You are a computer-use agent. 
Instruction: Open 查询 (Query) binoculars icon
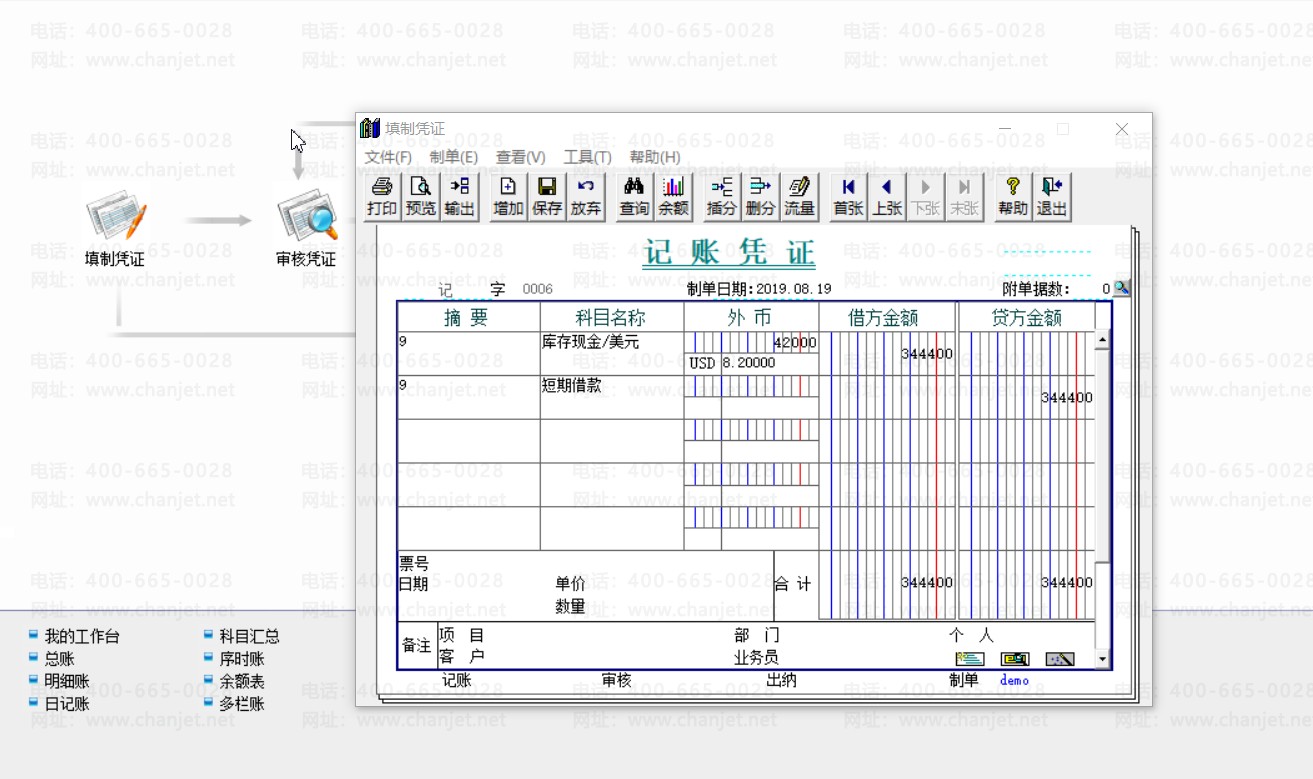[x=634, y=196]
